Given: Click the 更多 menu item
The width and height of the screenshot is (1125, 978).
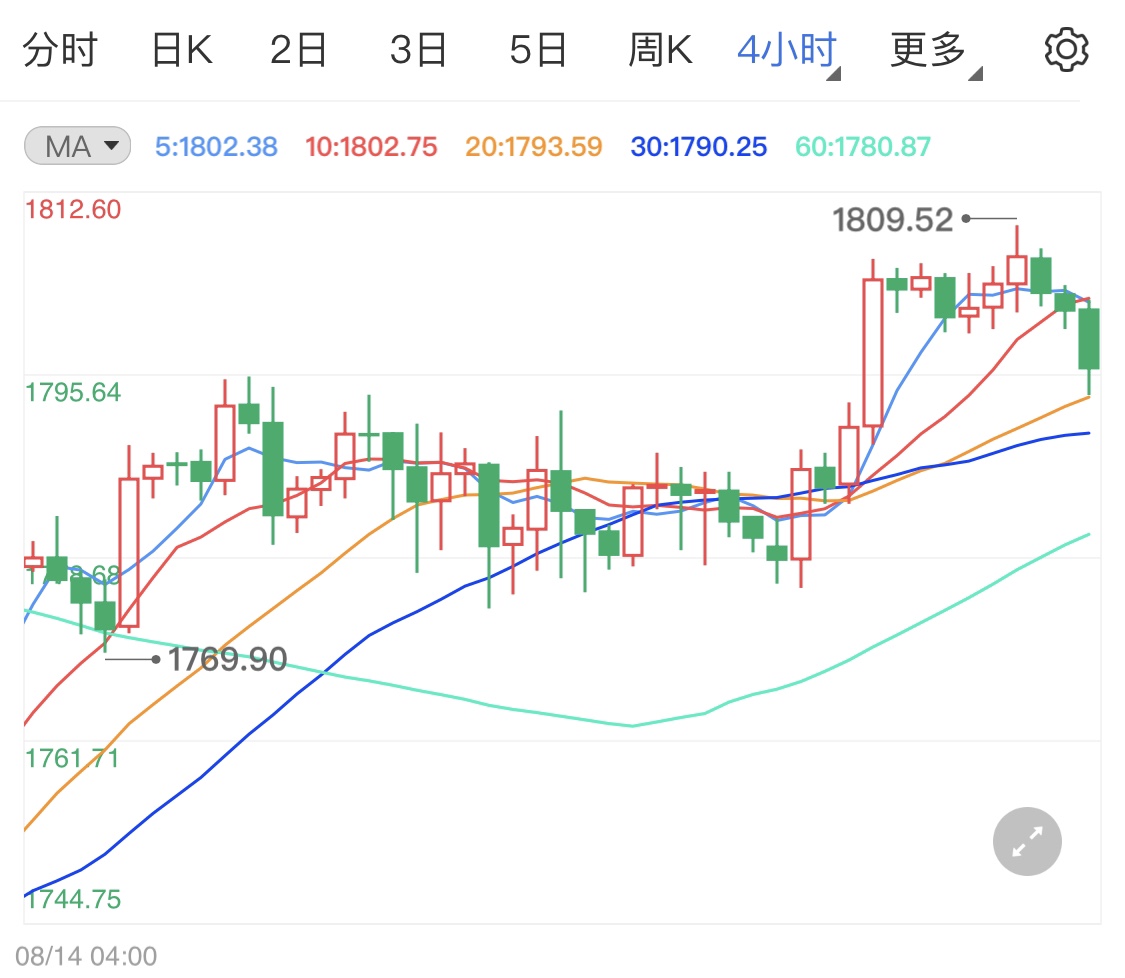Looking at the screenshot, I should click(928, 48).
